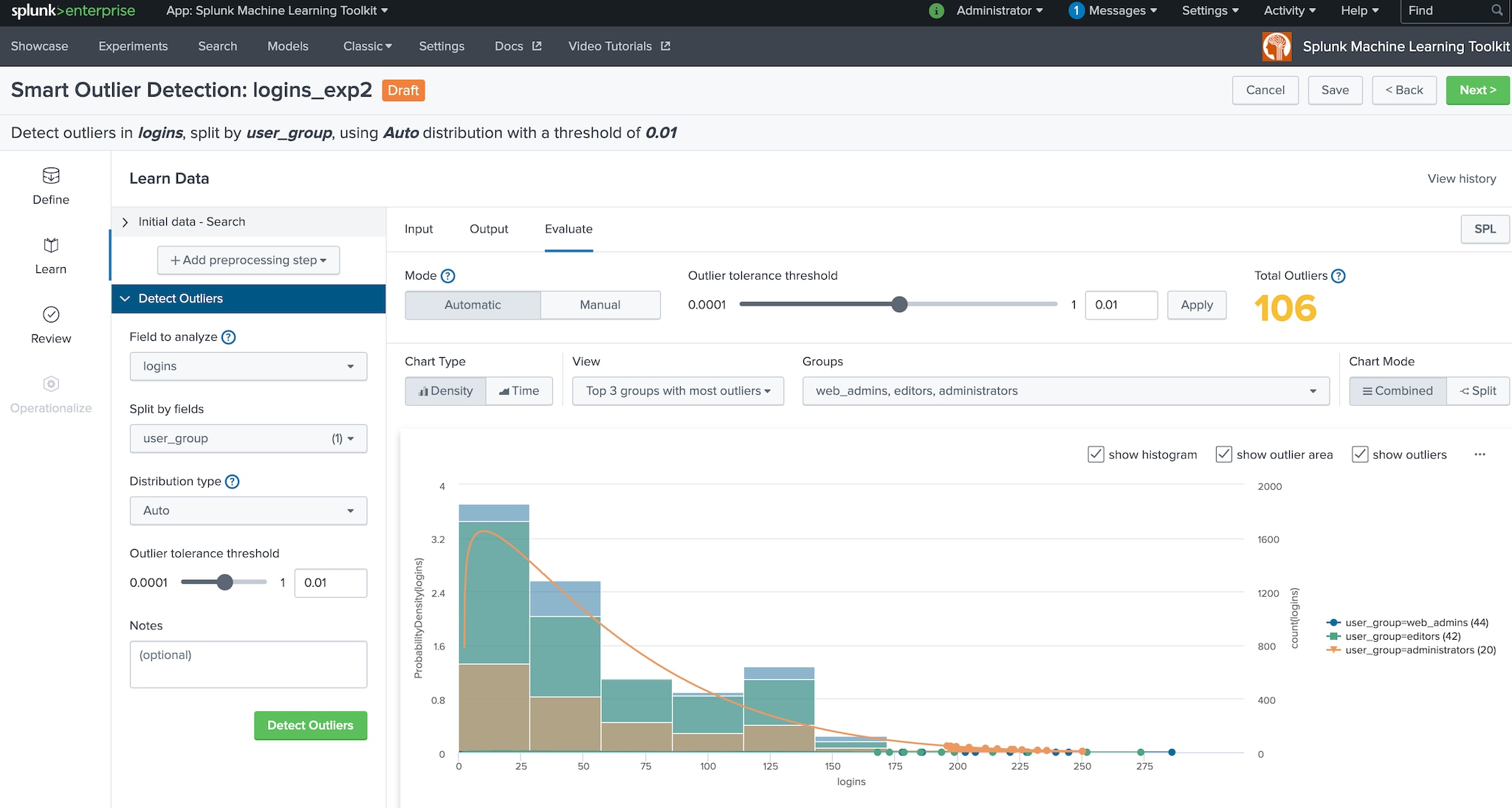Open the Models nav item

point(288,46)
